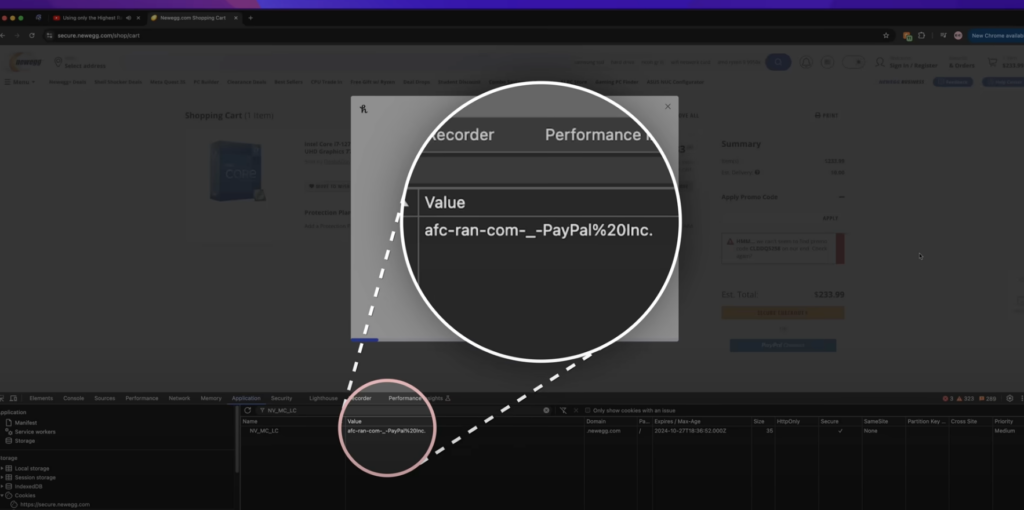Expand the IndexedDB tree node
Viewport: 1024px width, 510px height.
coord(2,486)
